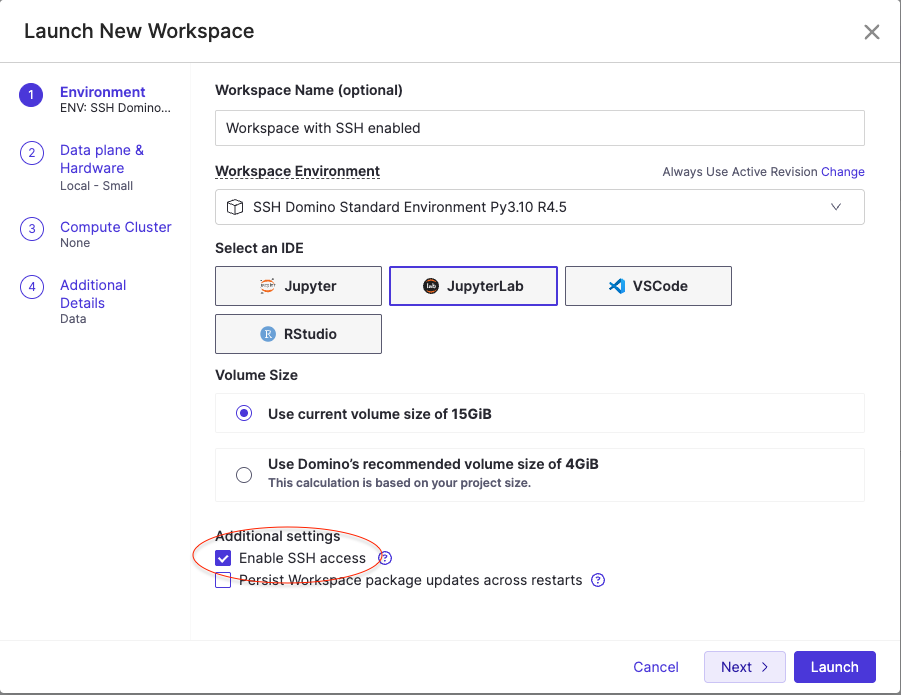The image size is (901, 695).
Task: Click 'This calculation is based on your project size' text
Action: [399, 482]
